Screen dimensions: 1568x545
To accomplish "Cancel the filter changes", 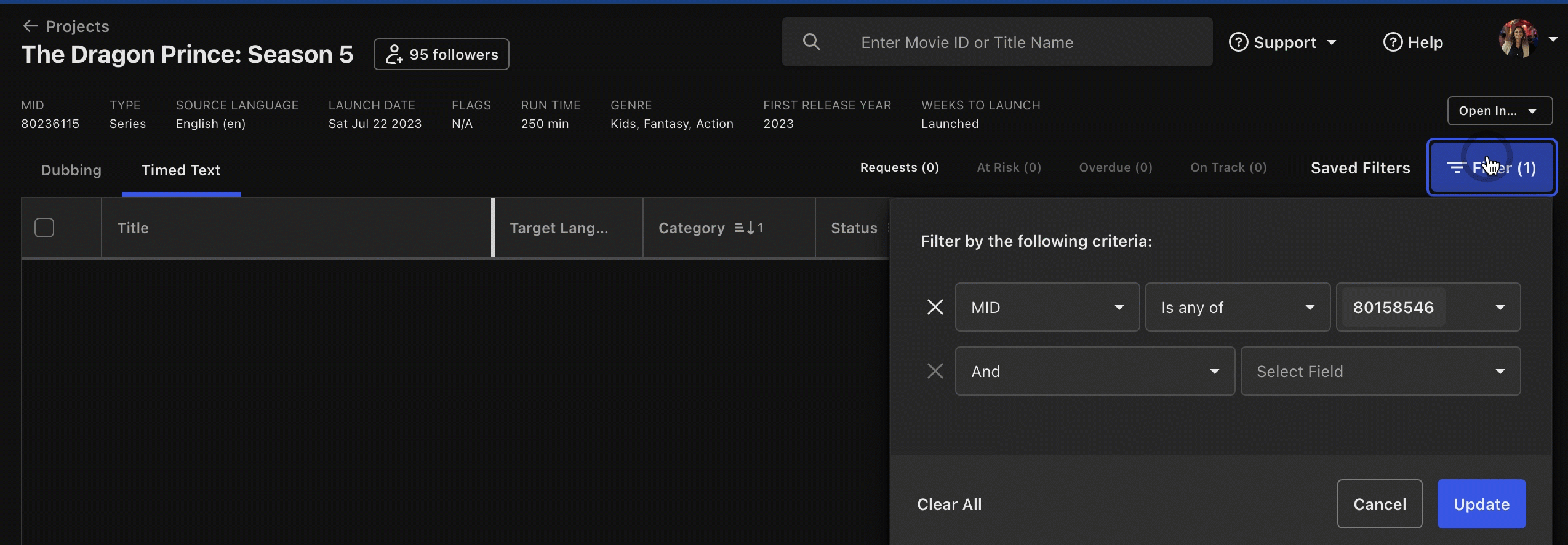I will 1379,504.
